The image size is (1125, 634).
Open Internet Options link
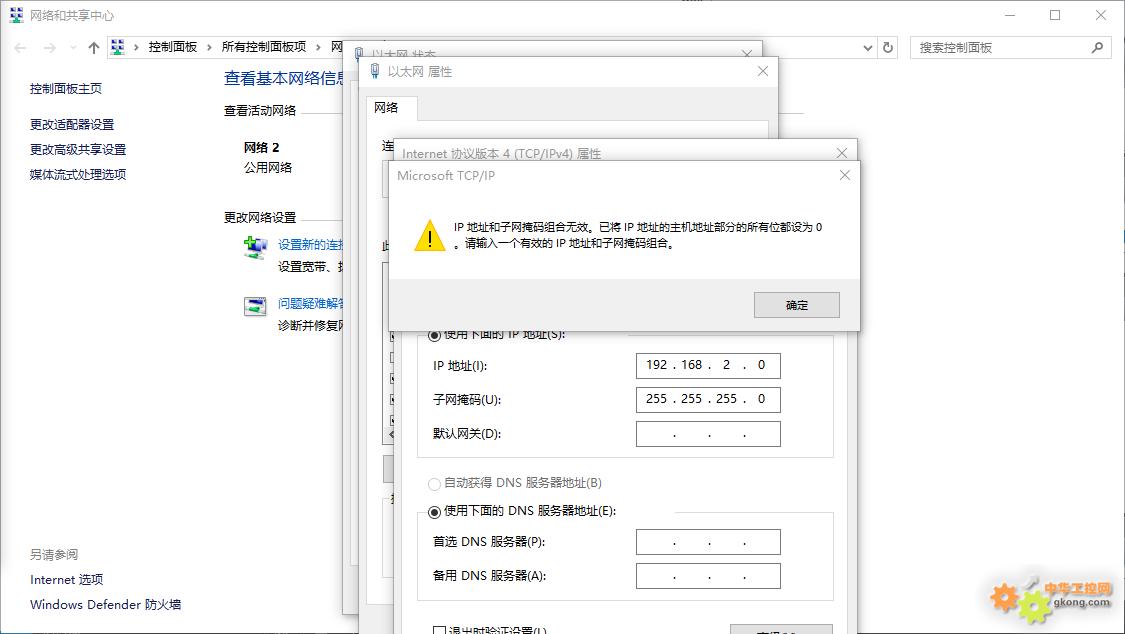tap(66, 579)
